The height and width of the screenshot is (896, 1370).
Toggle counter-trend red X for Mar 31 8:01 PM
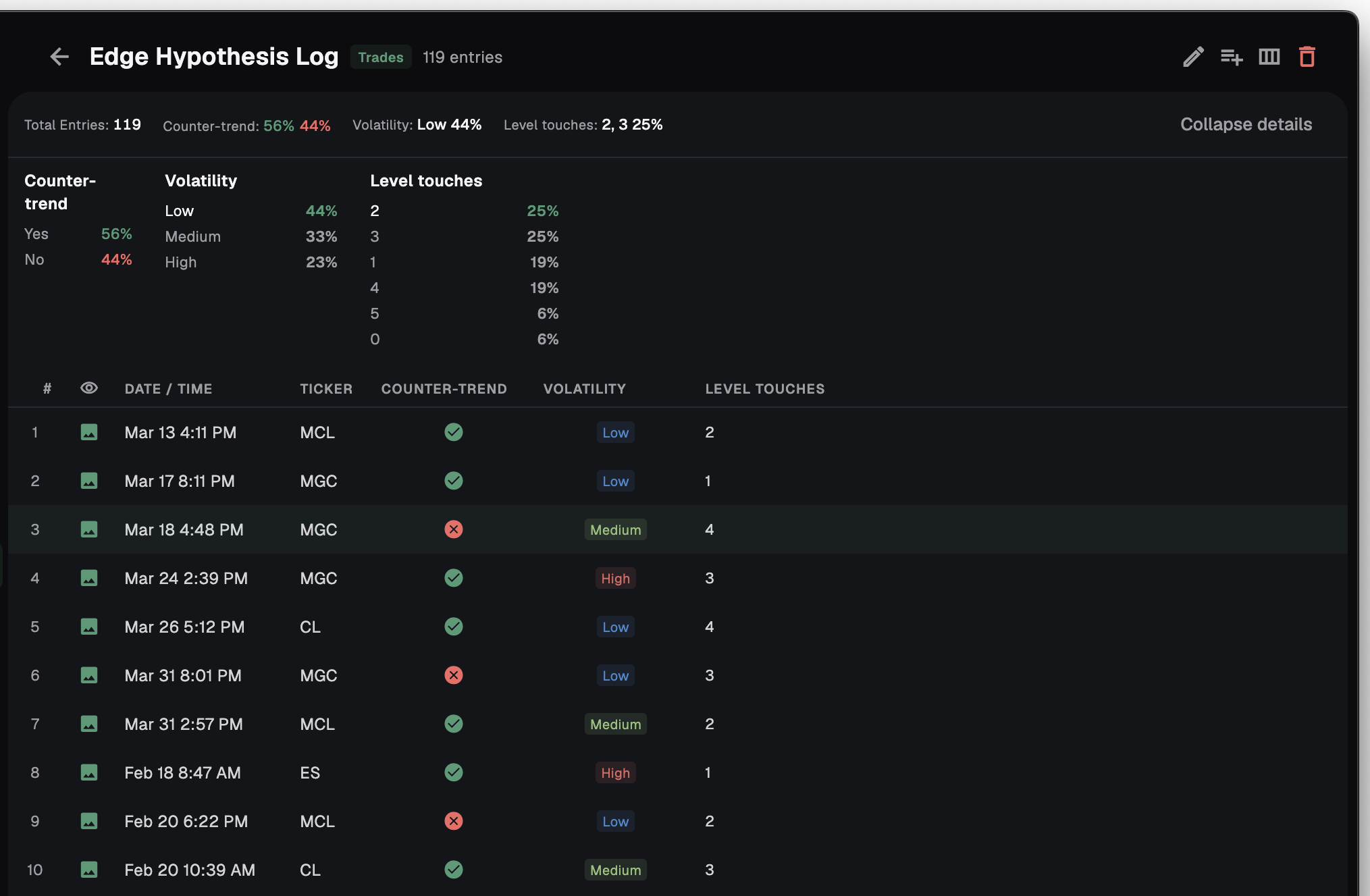(454, 675)
